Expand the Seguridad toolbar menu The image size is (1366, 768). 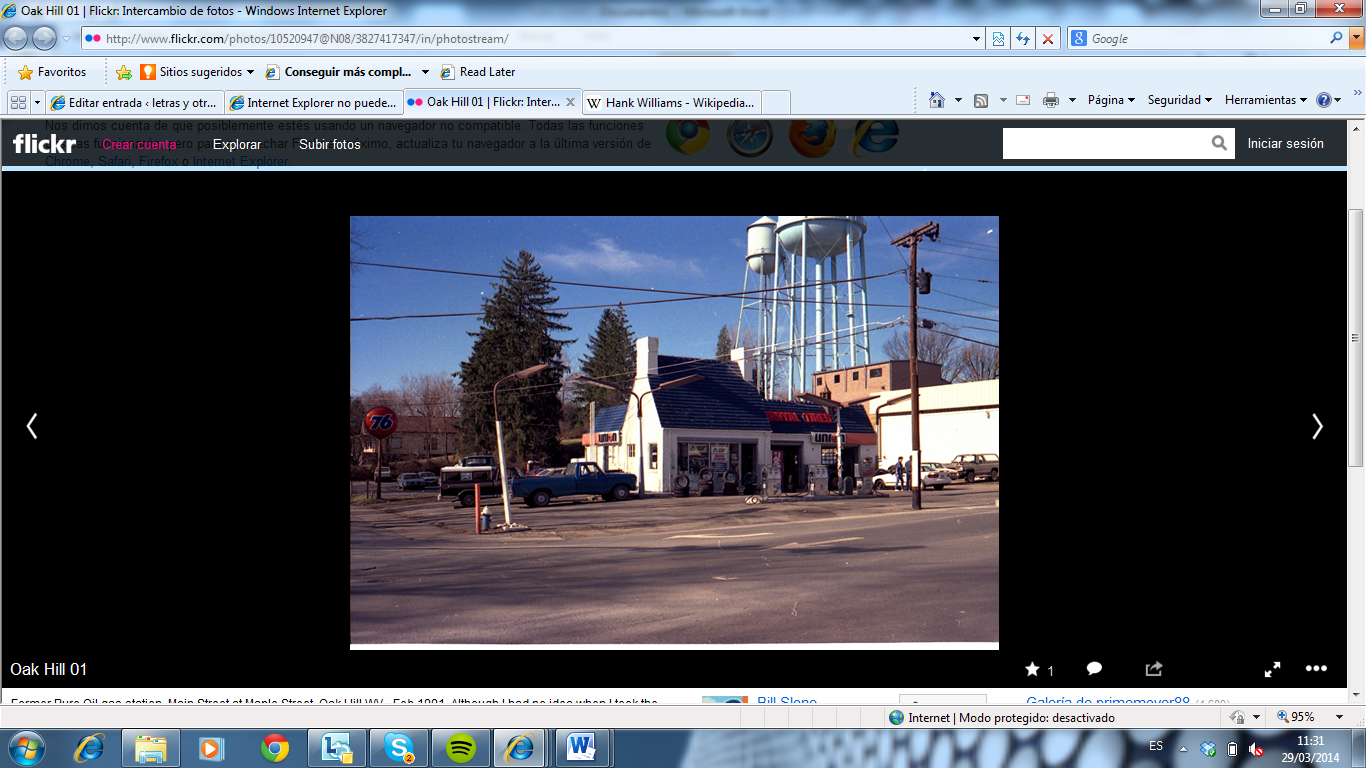coord(1179,100)
